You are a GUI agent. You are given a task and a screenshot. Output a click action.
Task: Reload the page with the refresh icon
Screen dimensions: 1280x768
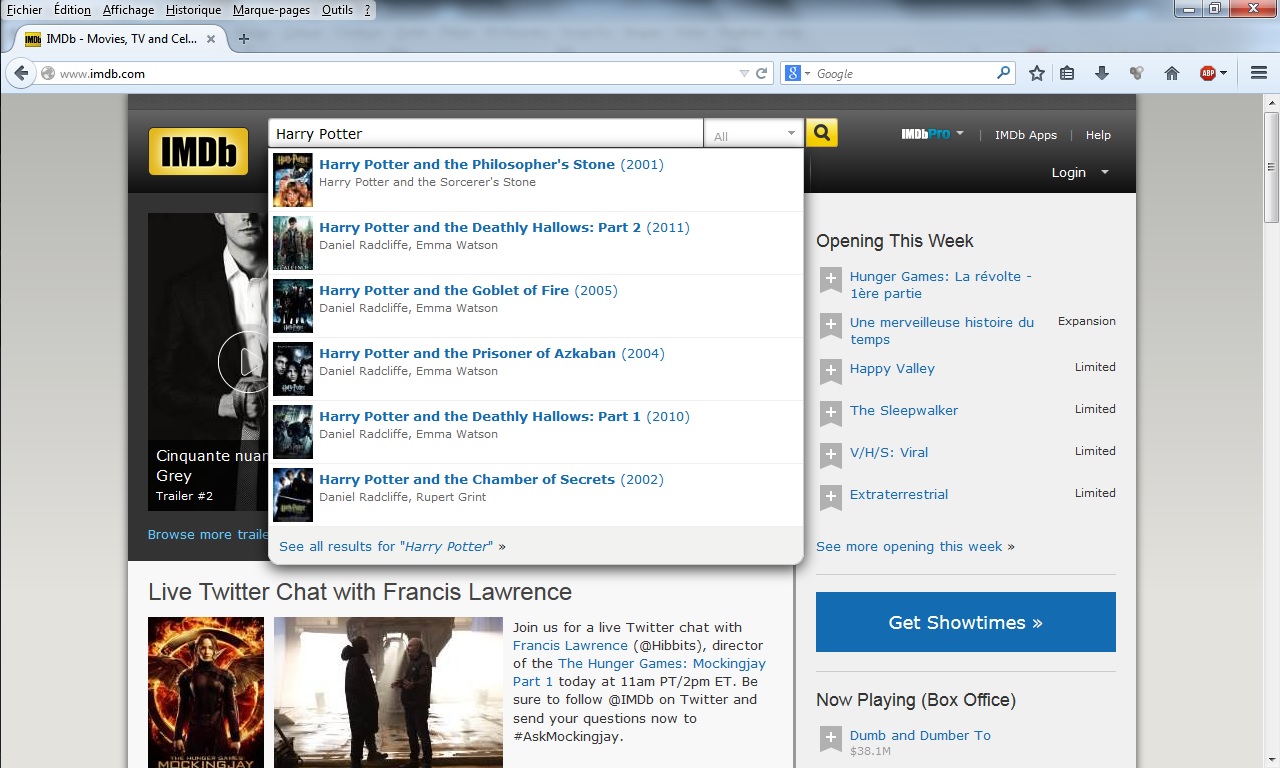point(762,73)
